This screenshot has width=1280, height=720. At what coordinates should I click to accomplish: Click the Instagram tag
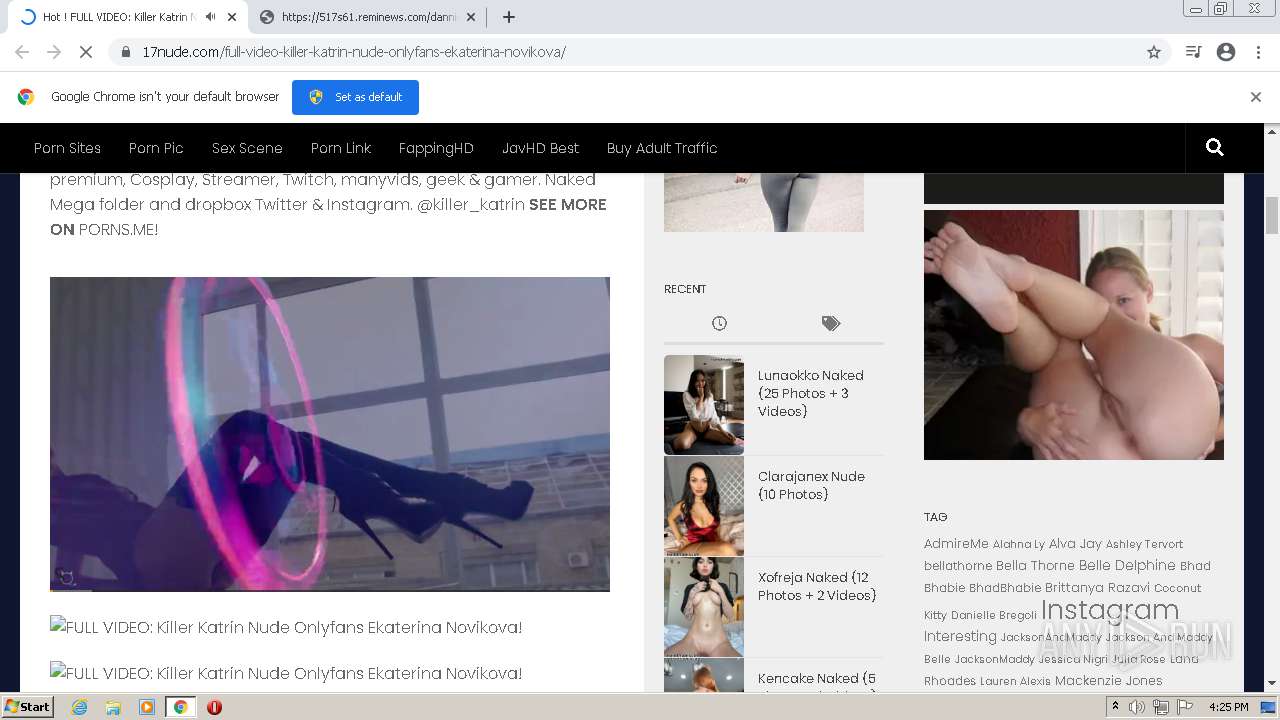click(1110, 610)
